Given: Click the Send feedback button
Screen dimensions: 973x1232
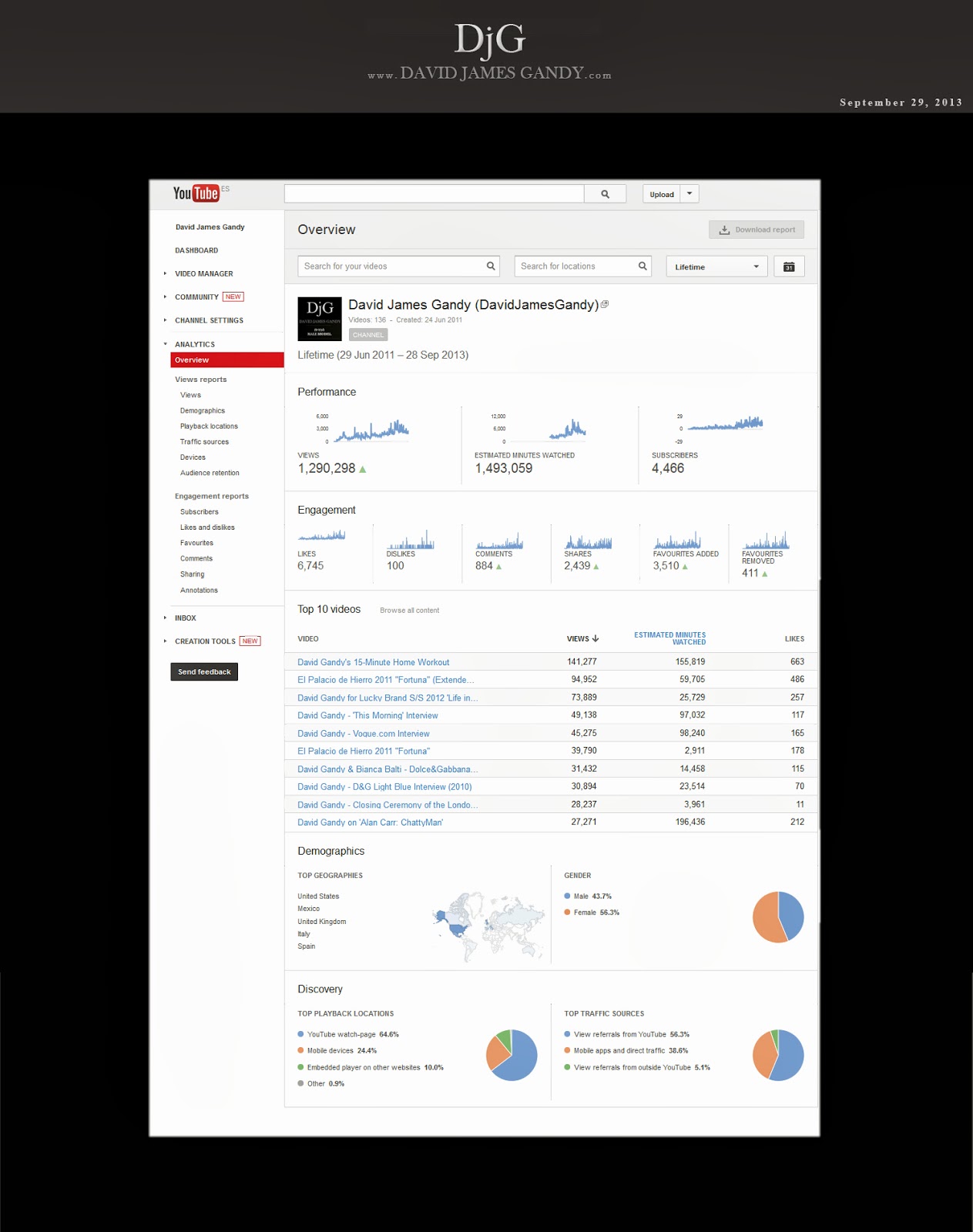Looking at the screenshot, I should [204, 671].
